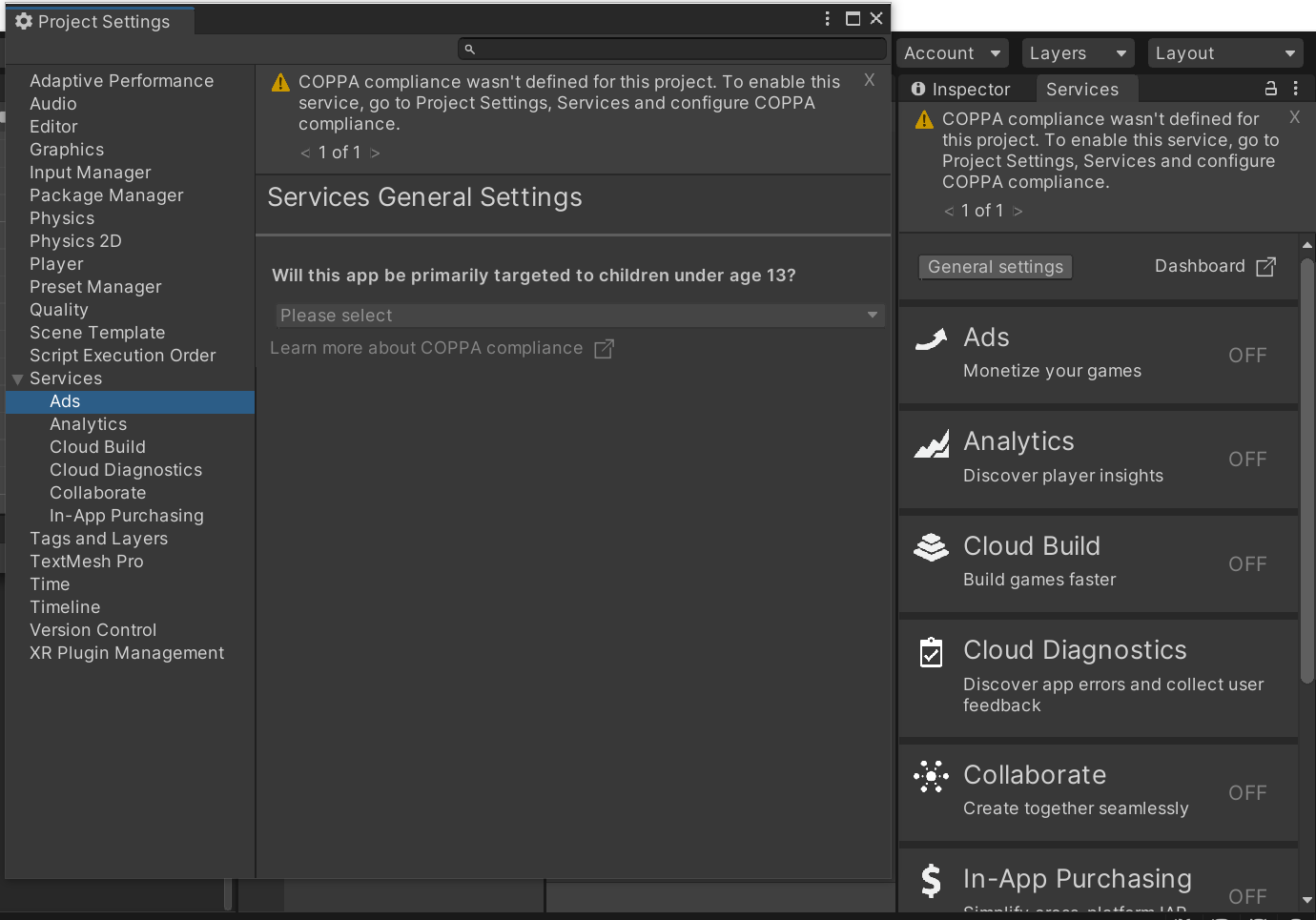Click the In-App Purchasing dollar icon

click(931, 881)
